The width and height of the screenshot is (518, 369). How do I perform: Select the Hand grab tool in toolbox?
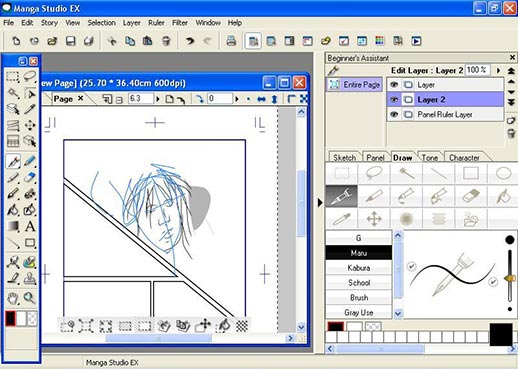[x=13, y=298]
